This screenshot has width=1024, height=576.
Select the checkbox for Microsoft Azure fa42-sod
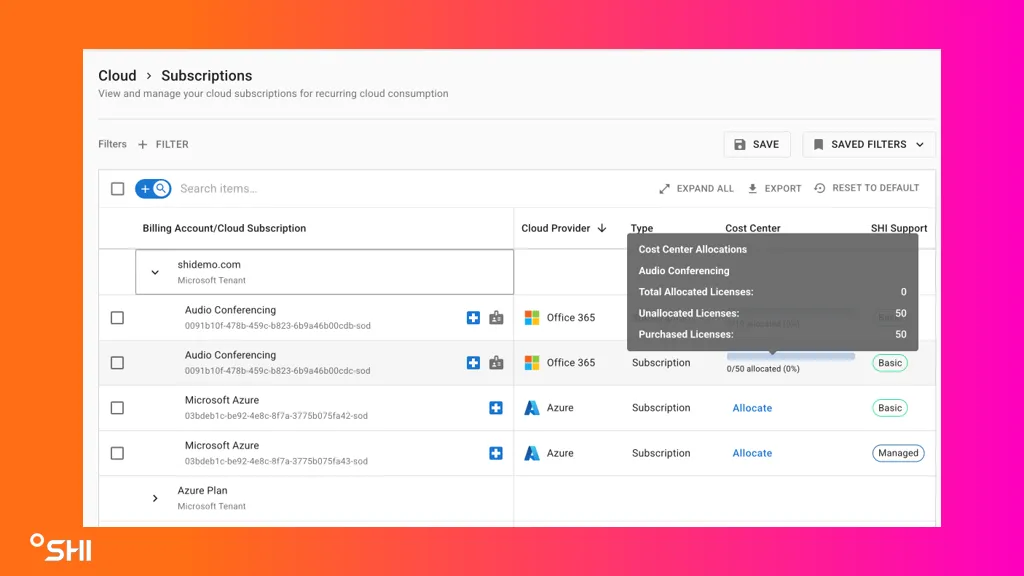pyautogui.click(x=118, y=408)
